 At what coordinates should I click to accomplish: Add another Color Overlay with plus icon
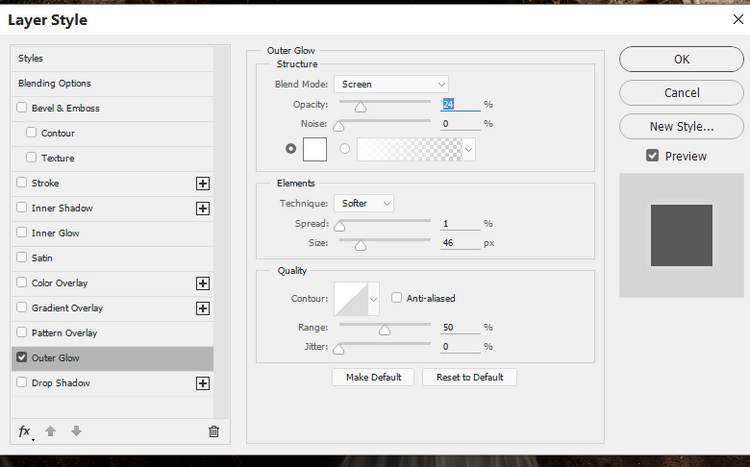203,283
